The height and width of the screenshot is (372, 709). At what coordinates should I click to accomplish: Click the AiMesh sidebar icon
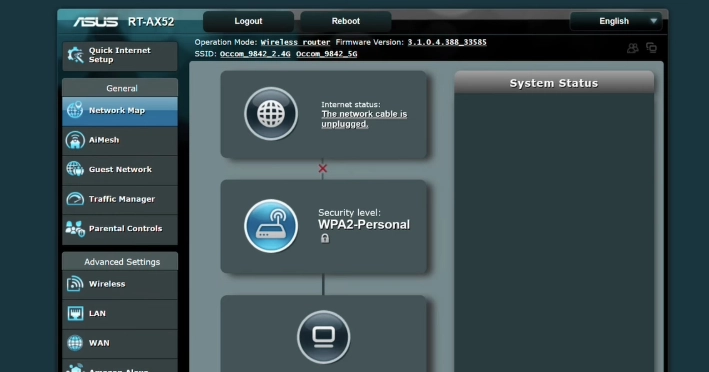pos(75,140)
